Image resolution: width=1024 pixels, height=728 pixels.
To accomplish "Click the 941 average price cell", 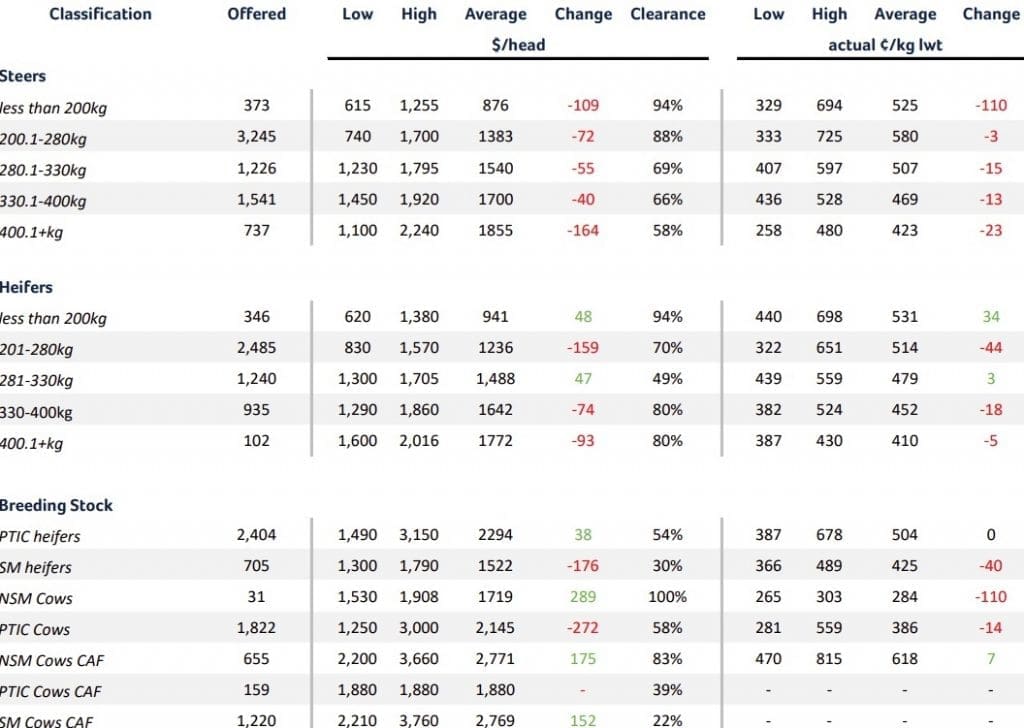I will tap(495, 317).
